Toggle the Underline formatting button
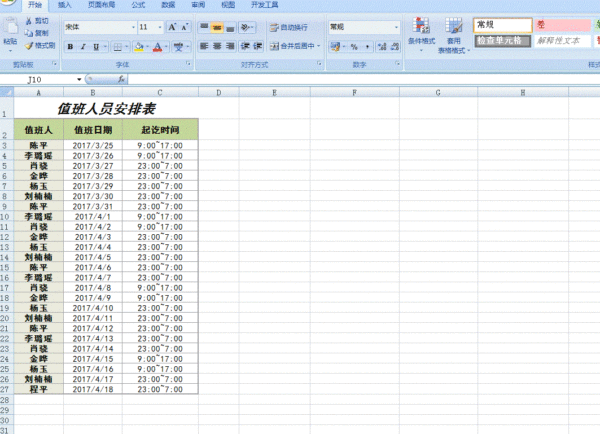 (95, 46)
